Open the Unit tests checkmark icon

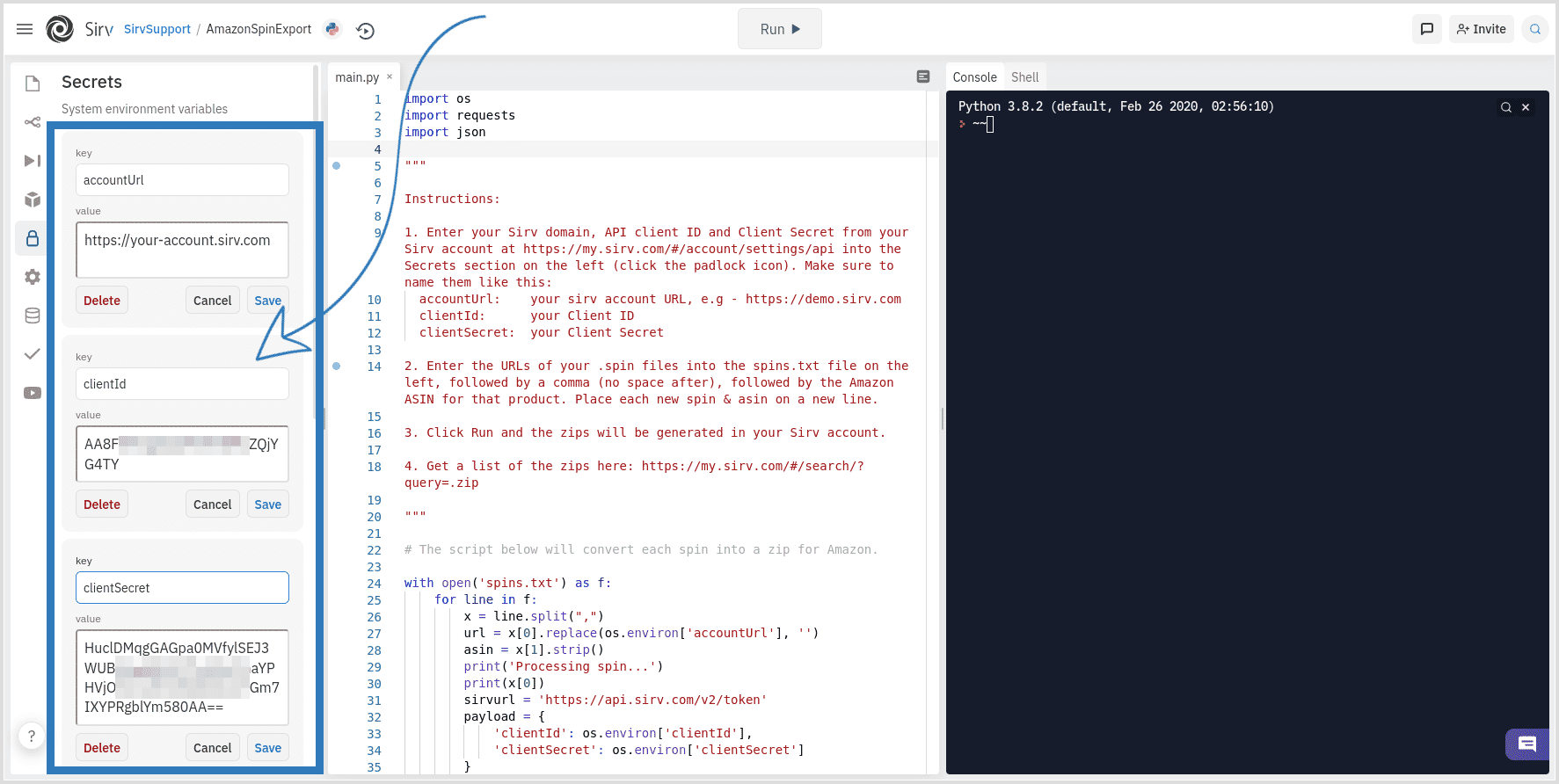pos(33,354)
